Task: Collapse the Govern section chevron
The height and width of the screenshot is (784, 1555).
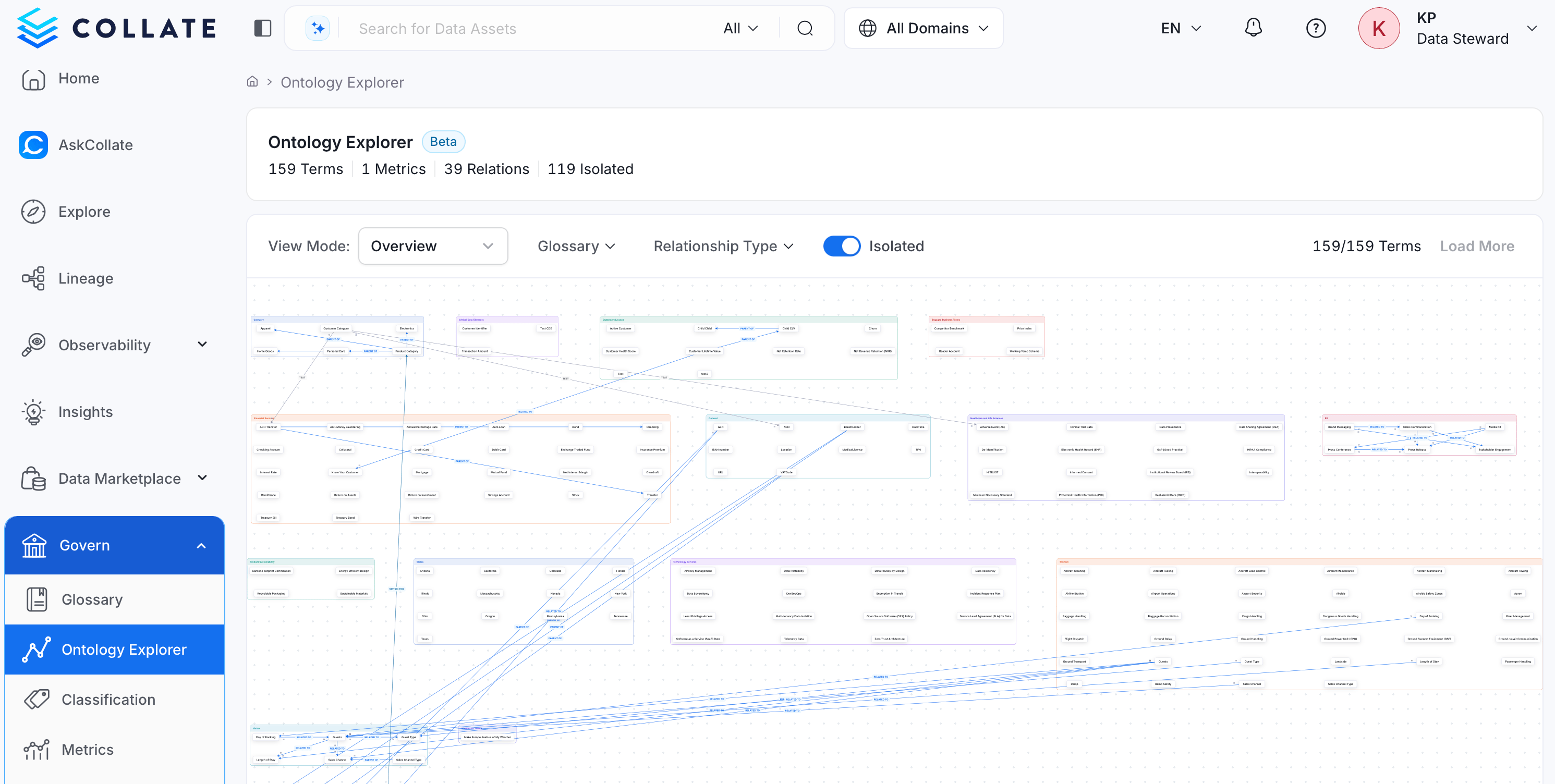Action: pyautogui.click(x=202, y=546)
